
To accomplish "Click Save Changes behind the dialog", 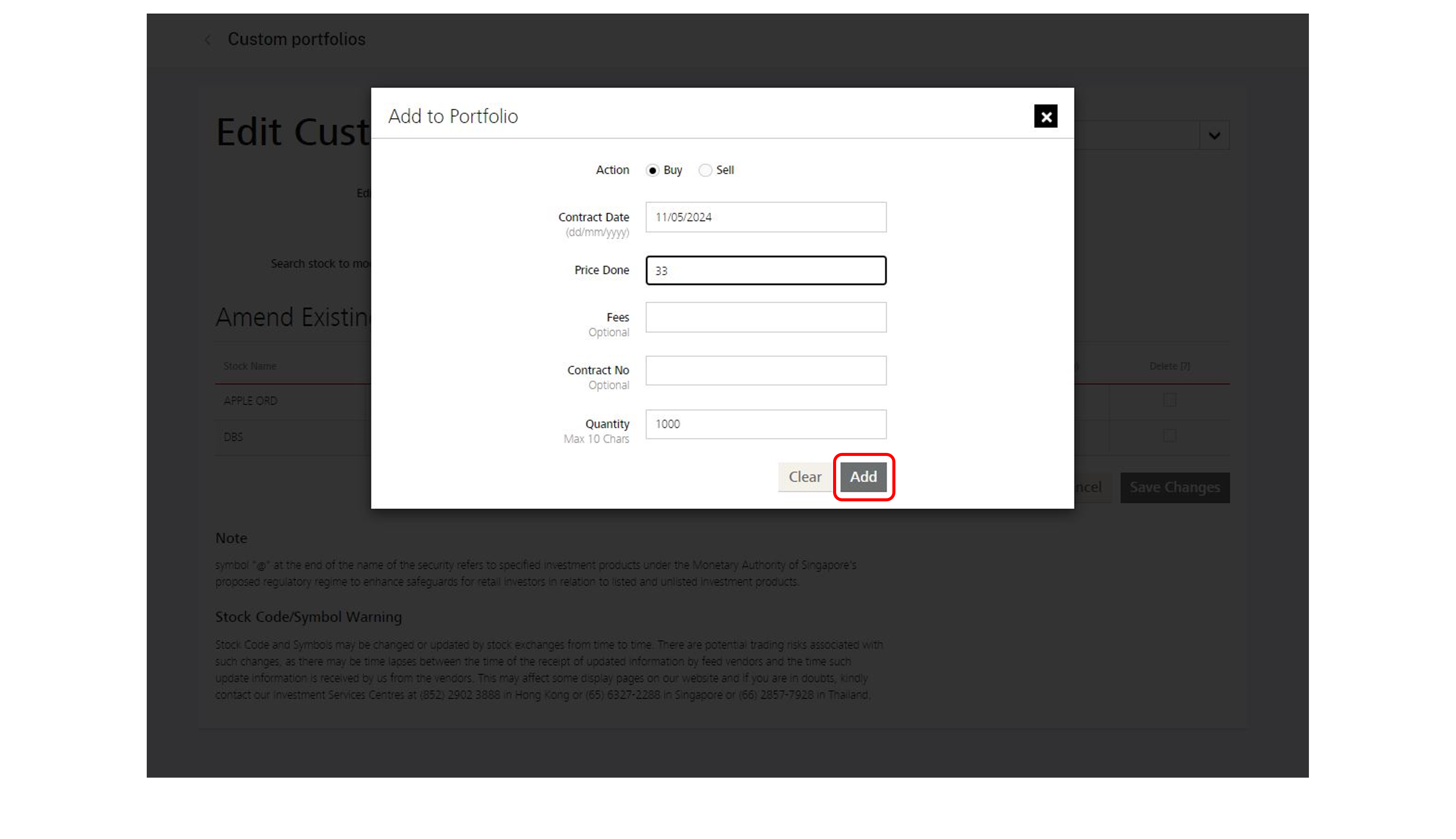I will click(x=1174, y=487).
